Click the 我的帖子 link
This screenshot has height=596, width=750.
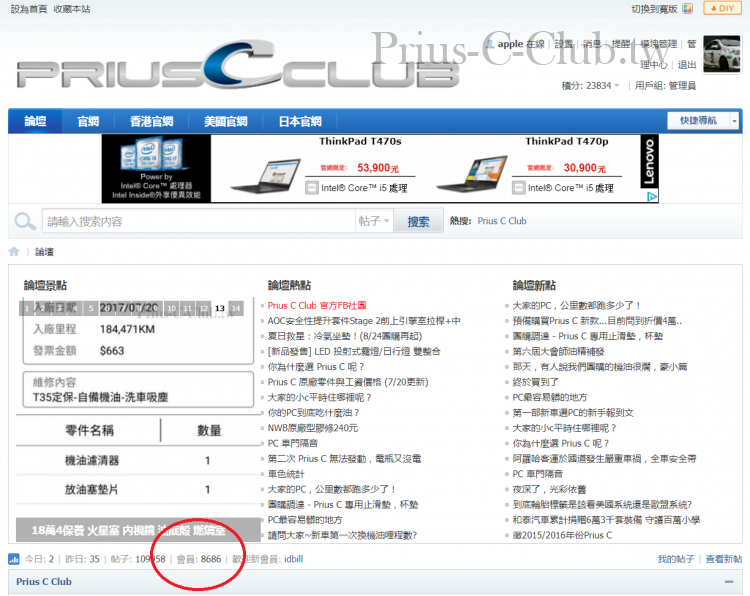pos(675,559)
